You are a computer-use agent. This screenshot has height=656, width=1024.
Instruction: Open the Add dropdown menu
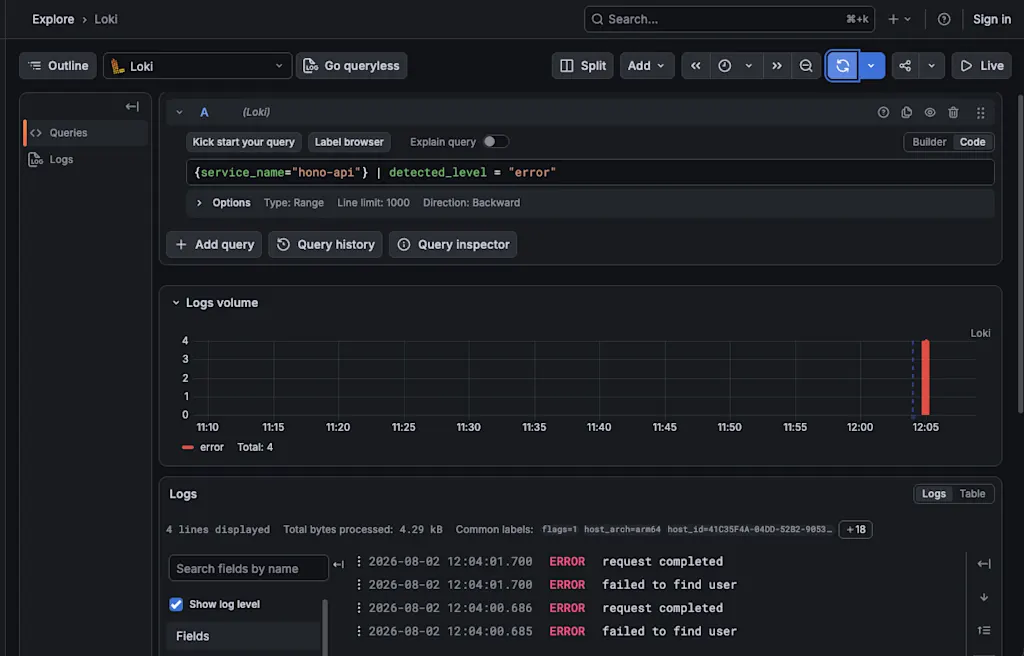tap(647, 65)
